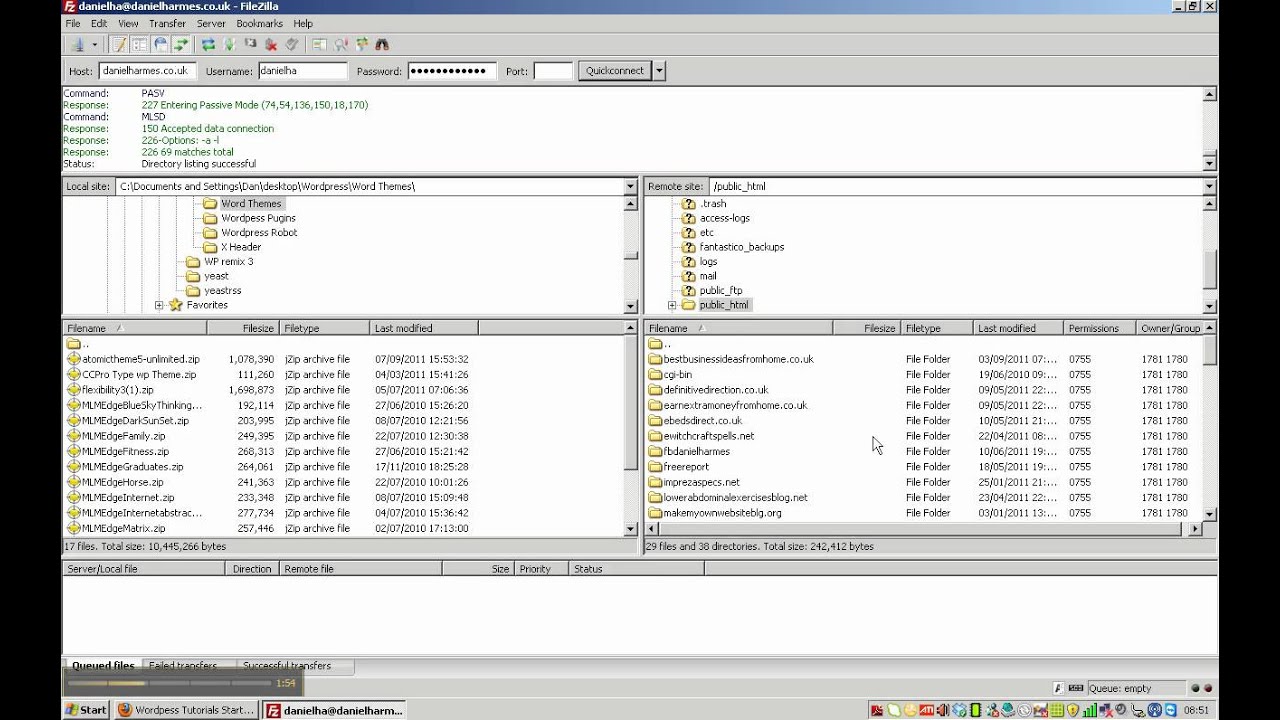Image resolution: width=1280 pixels, height=720 pixels.
Task: Sort remote files by Permissions column
Action: (x=1099, y=328)
